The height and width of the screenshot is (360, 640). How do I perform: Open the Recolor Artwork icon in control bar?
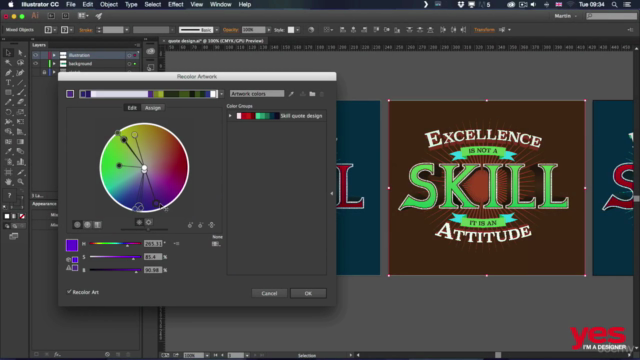[x=311, y=30]
